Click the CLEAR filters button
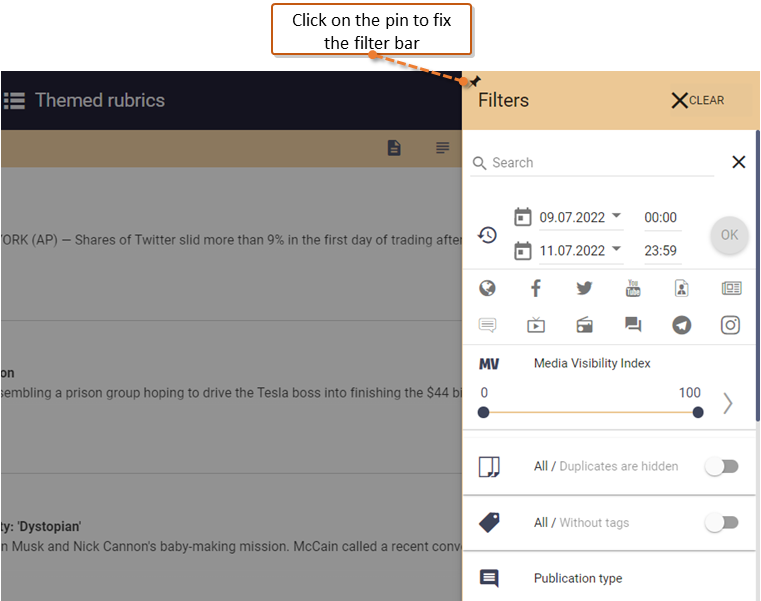This screenshot has width=761, height=601. click(x=698, y=100)
